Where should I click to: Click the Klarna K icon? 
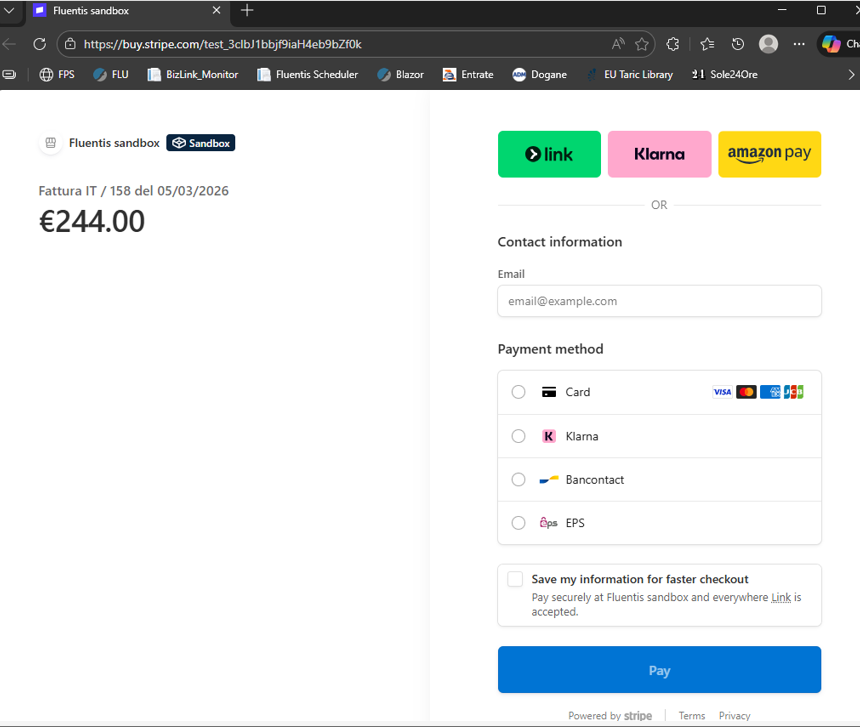click(549, 436)
